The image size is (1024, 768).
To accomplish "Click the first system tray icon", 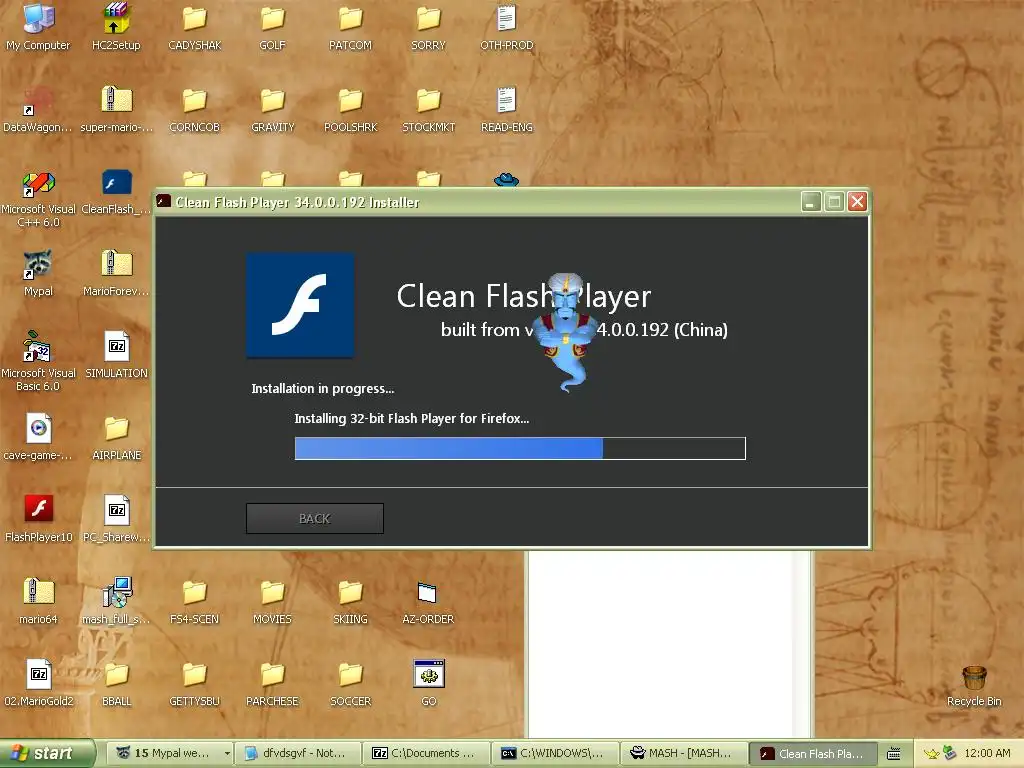I will [931, 754].
